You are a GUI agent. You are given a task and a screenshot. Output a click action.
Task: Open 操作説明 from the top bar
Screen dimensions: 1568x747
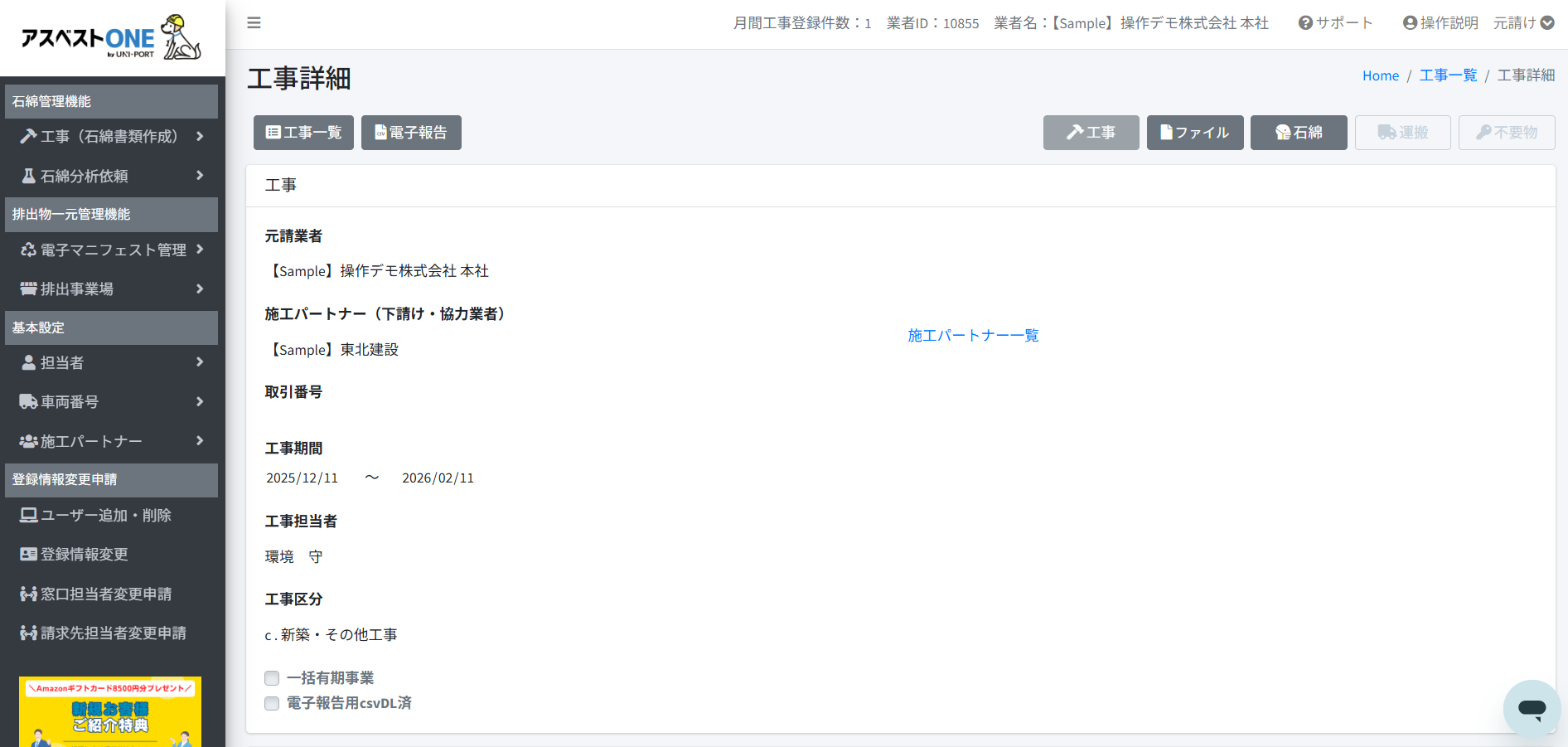(1440, 23)
